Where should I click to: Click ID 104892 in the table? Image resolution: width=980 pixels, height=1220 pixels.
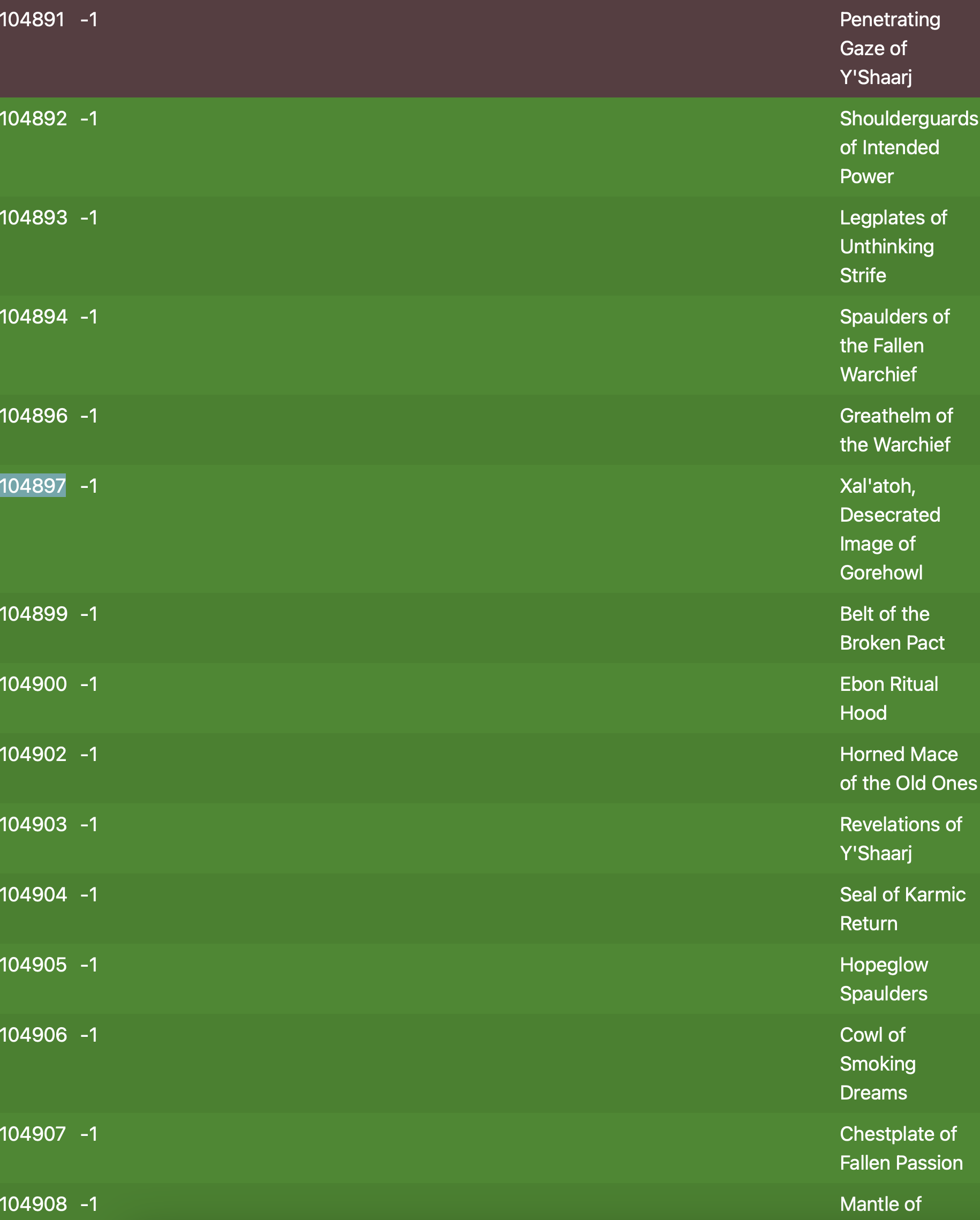pos(33,118)
